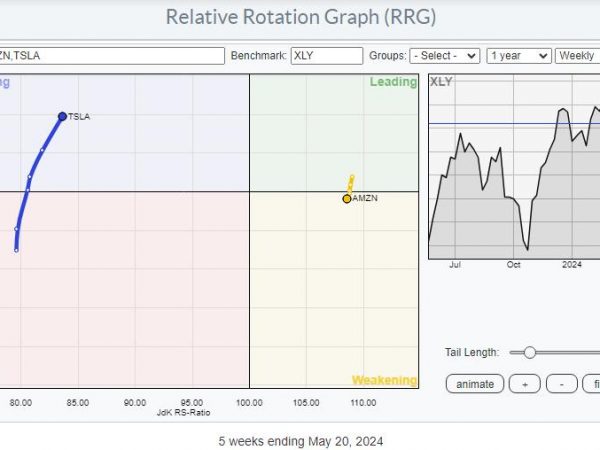Click the animate button
600x450 pixels.
(x=475, y=384)
